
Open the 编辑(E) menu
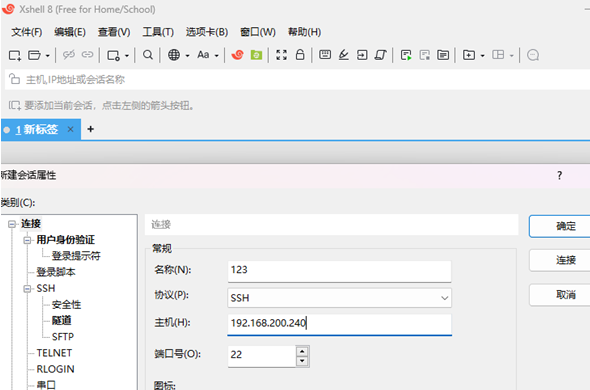(70, 32)
